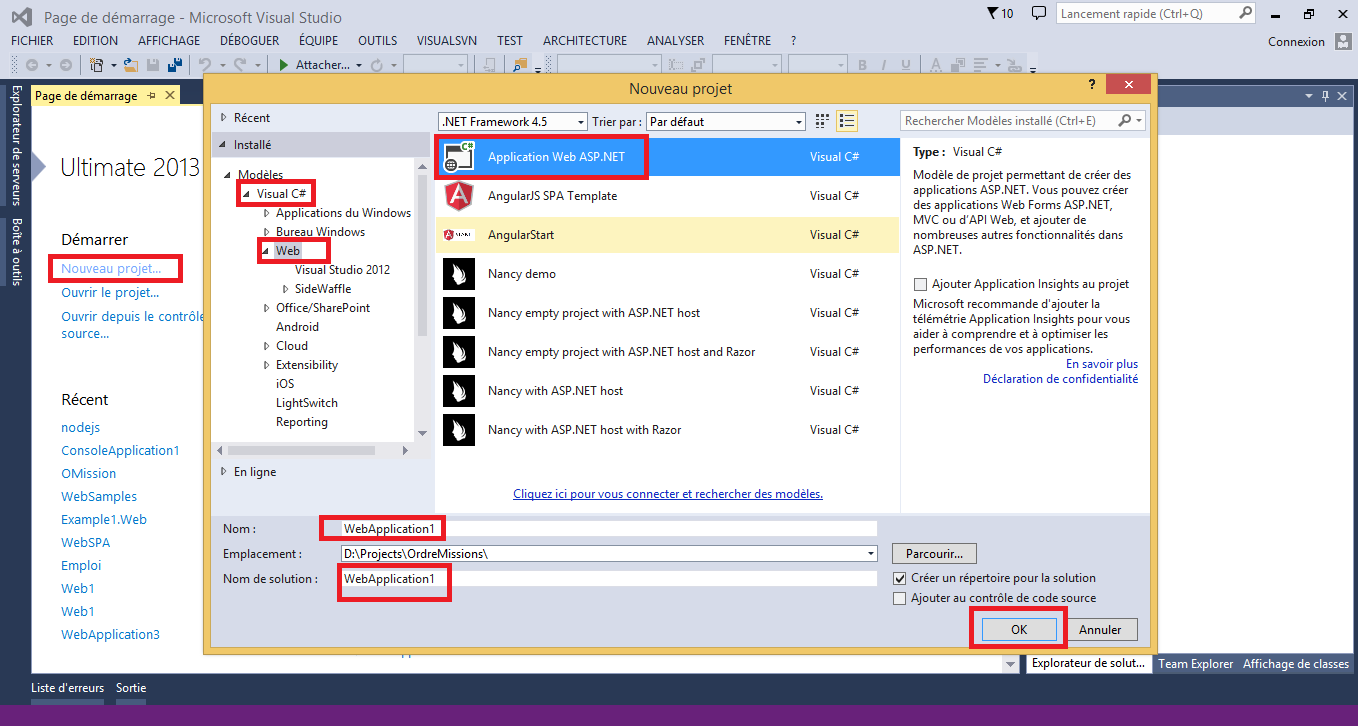1358x726 pixels.
Task: Enable Ajouter au contrôle de code source
Action: 900,598
